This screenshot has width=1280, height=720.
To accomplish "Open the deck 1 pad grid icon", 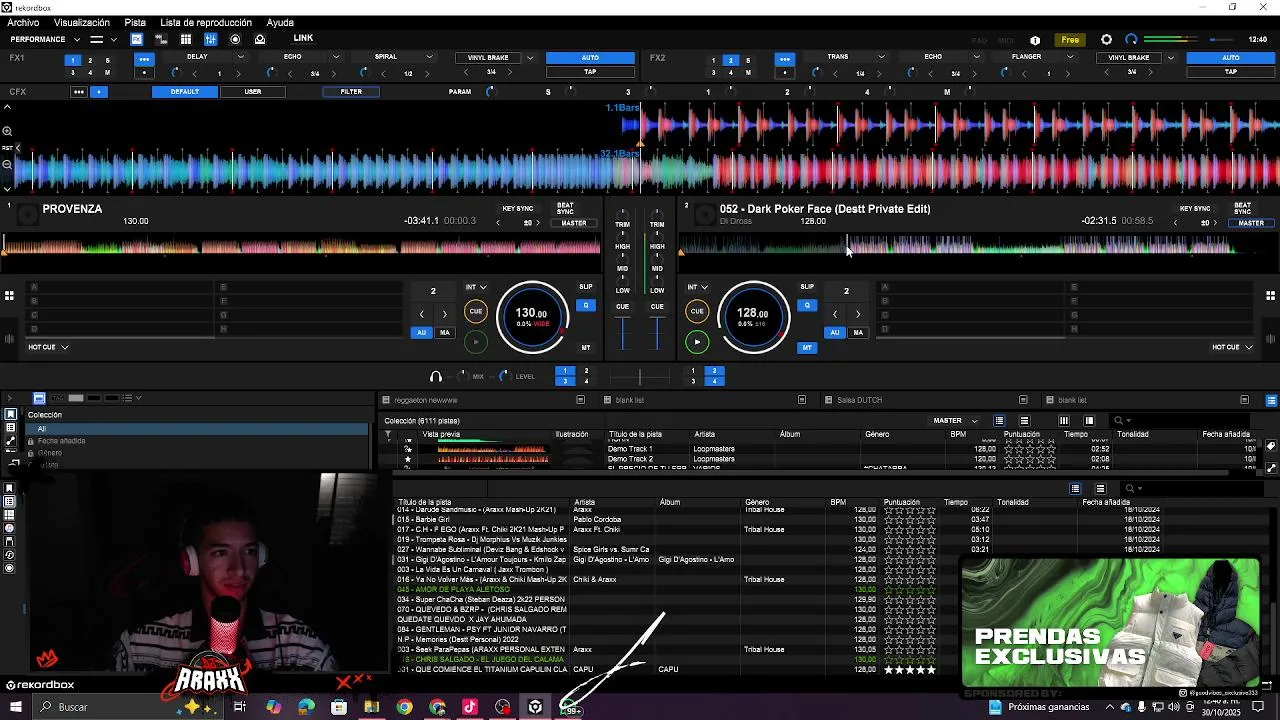I will [9, 295].
